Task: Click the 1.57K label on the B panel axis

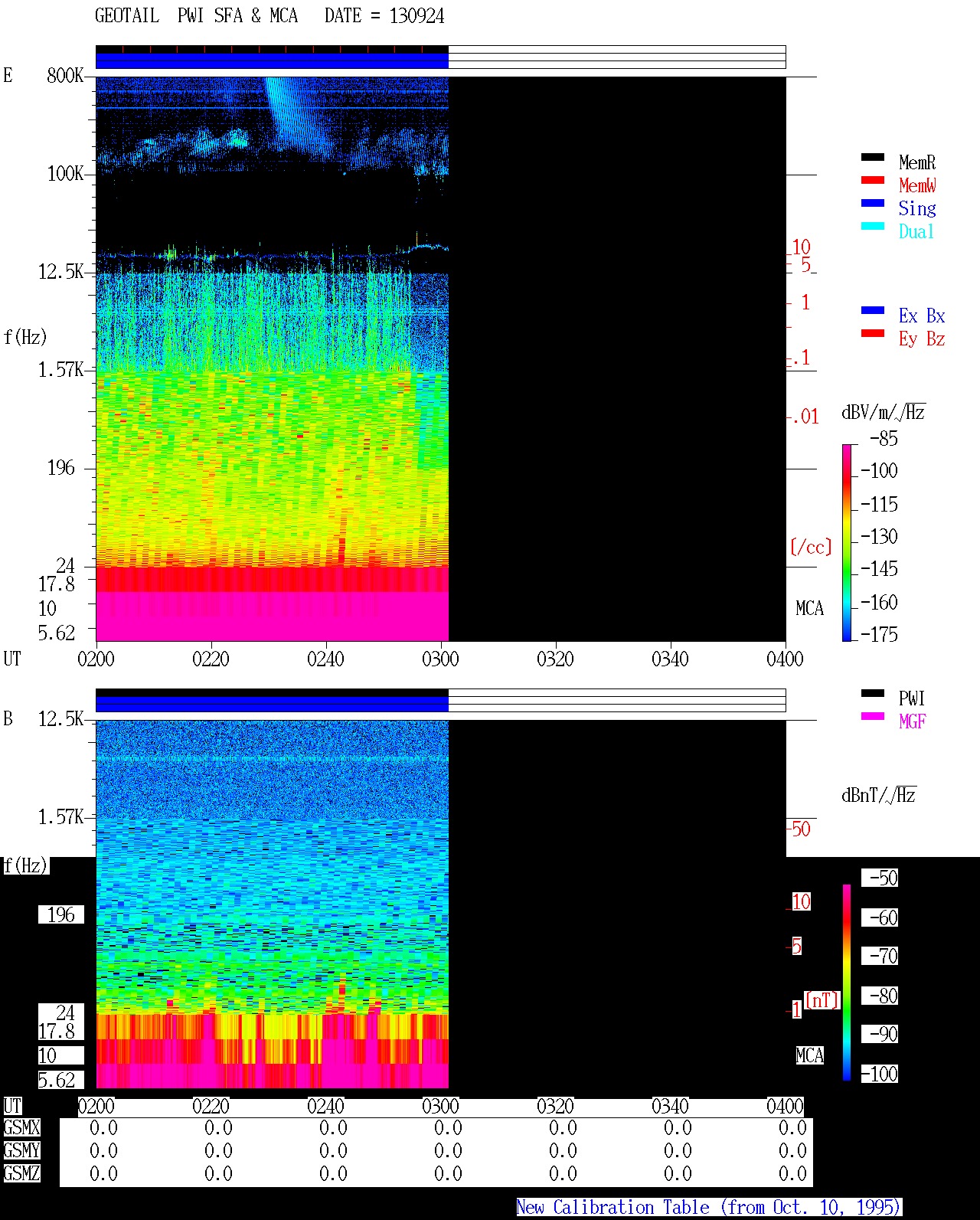Action: 61,816
